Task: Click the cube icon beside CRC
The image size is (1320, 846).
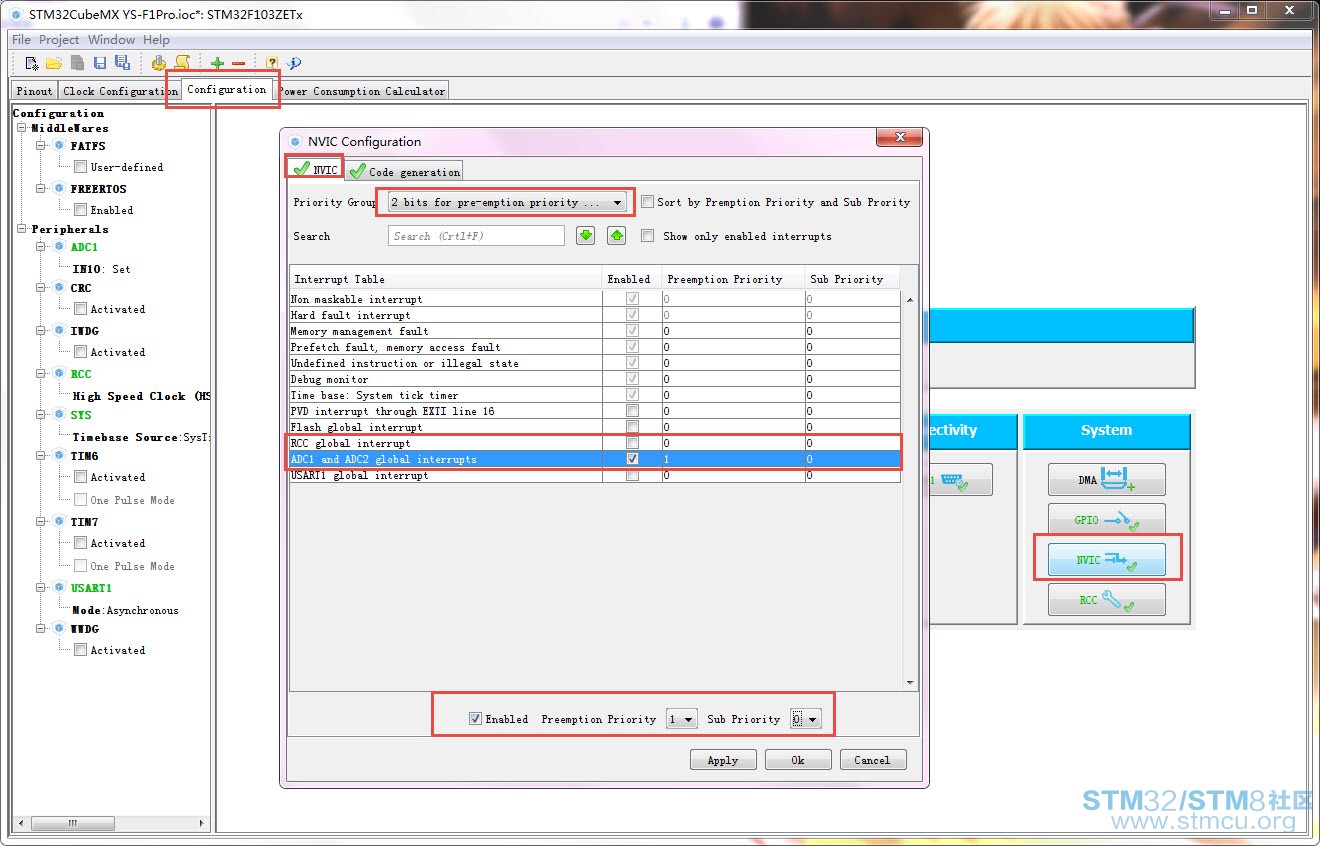Action: (x=59, y=288)
